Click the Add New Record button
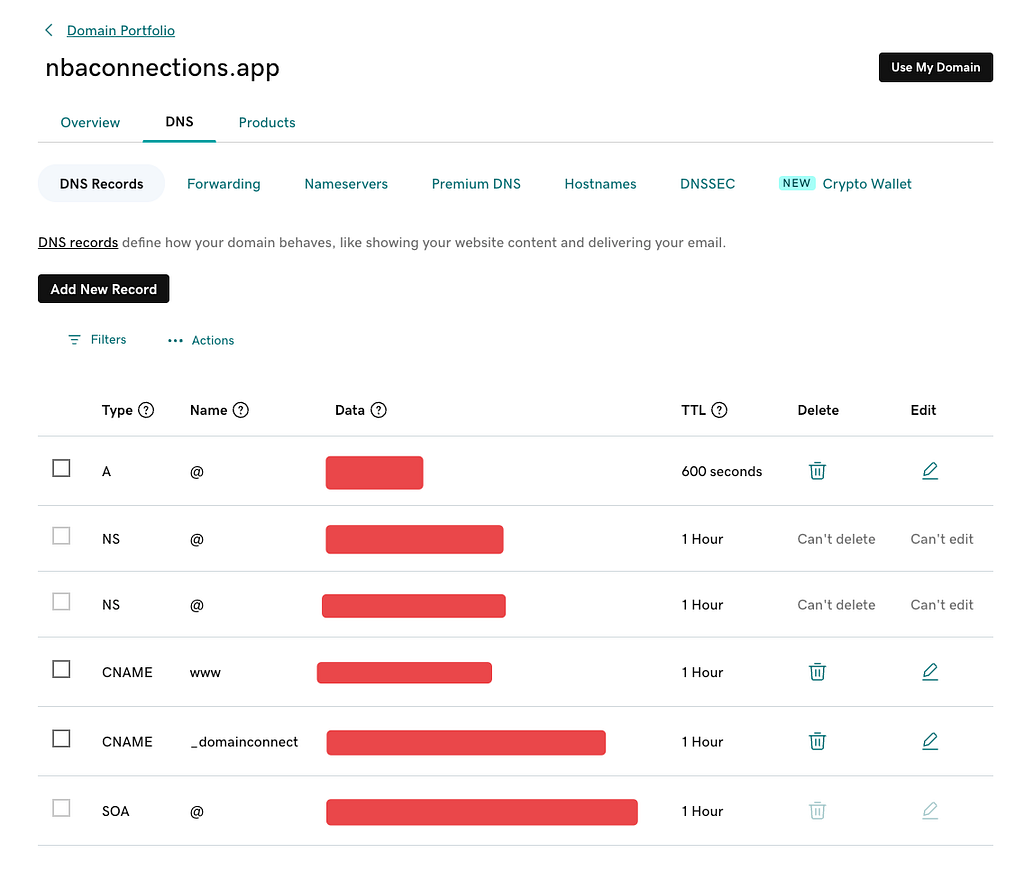The height and width of the screenshot is (873, 1024). [x=104, y=289]
